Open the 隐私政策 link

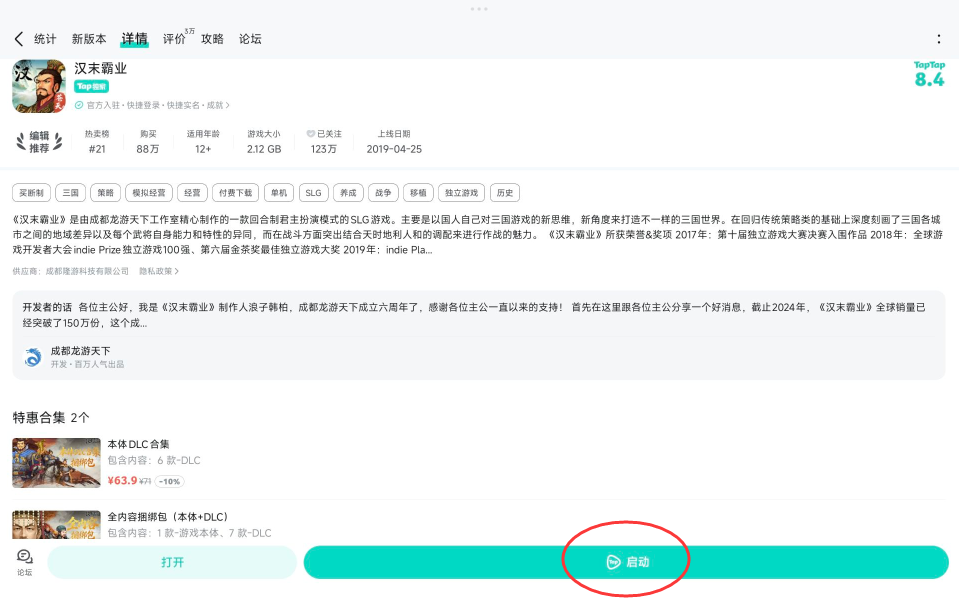pyautogui.click(x=159, y=271)
